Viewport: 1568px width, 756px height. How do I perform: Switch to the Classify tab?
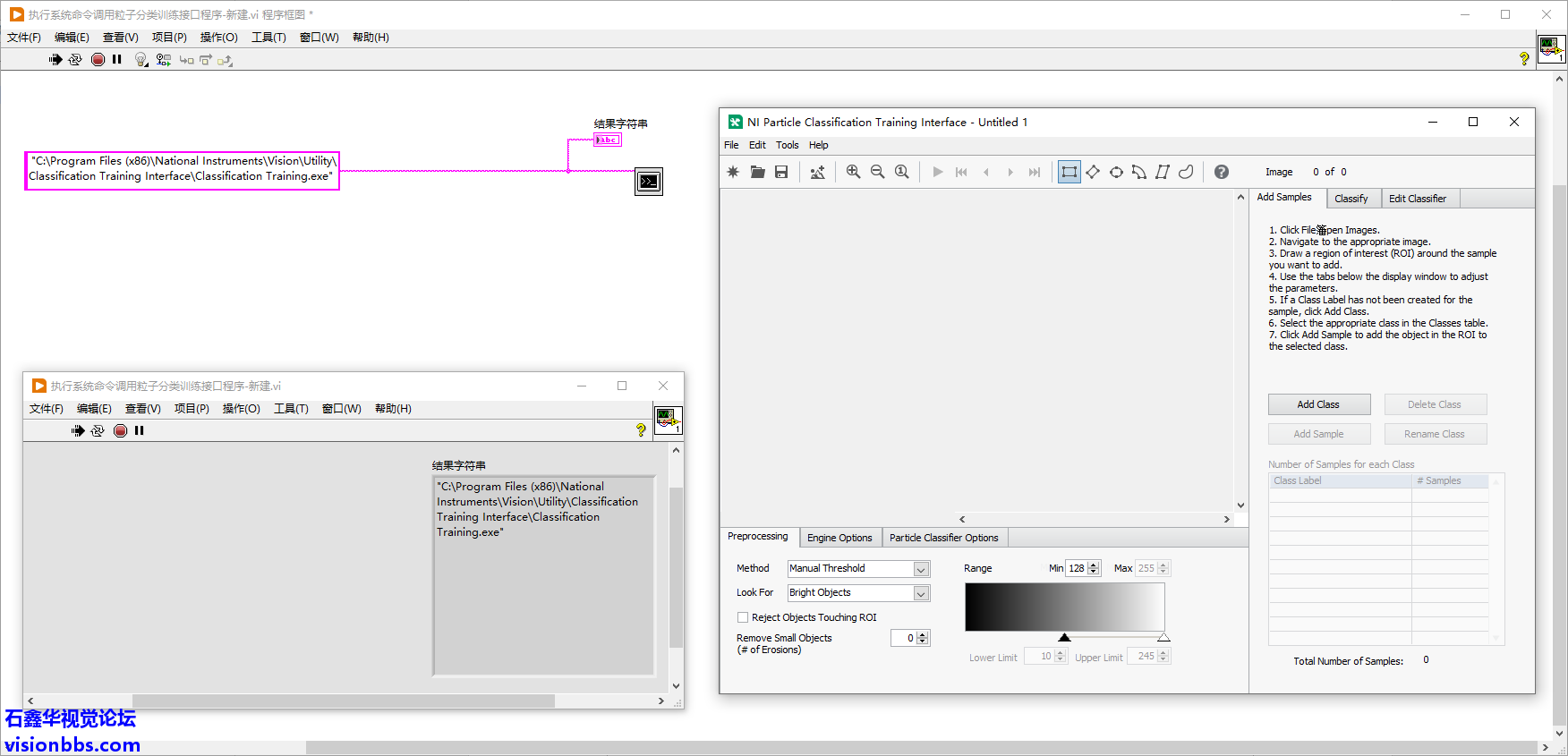pos(1351,199)
